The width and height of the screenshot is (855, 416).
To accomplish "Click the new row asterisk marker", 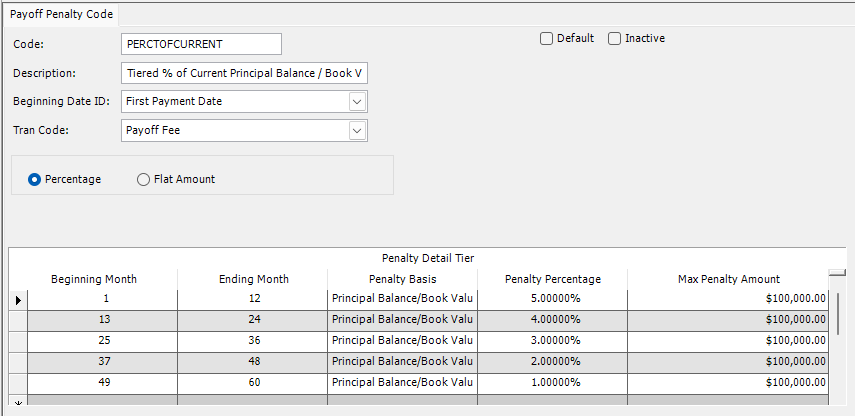I will (18, 402).
